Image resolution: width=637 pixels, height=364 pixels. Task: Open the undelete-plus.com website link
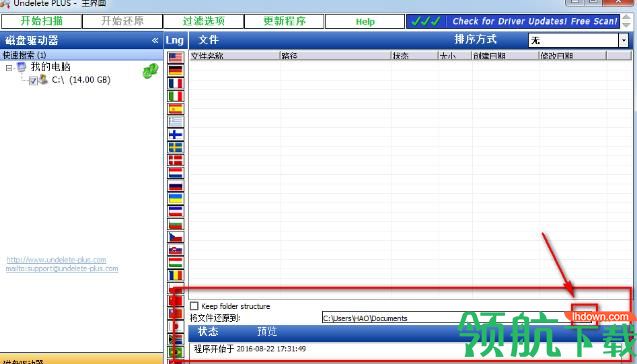56,260
